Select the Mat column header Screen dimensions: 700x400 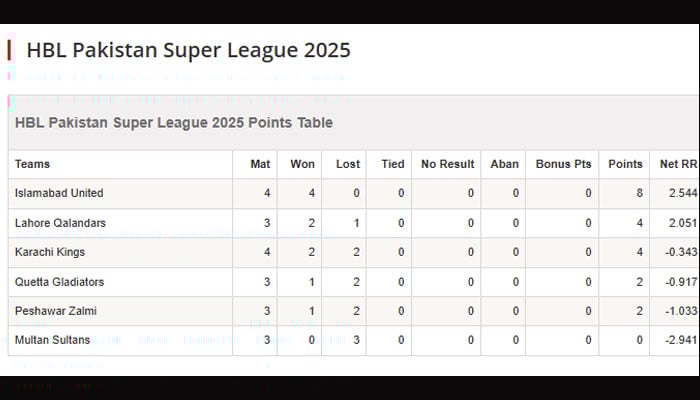[260, 164]
